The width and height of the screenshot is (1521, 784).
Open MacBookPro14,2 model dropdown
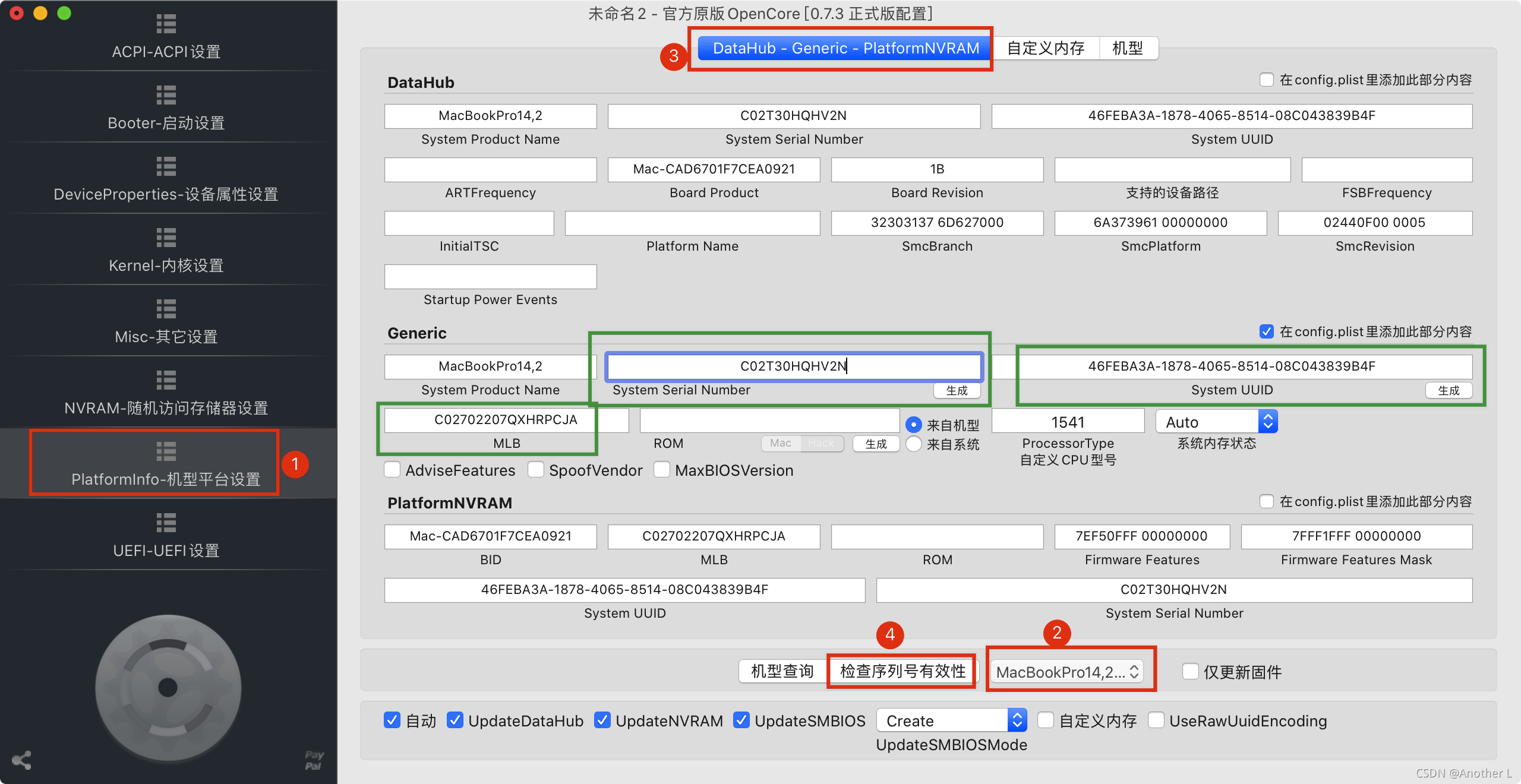click(1067, 672)
